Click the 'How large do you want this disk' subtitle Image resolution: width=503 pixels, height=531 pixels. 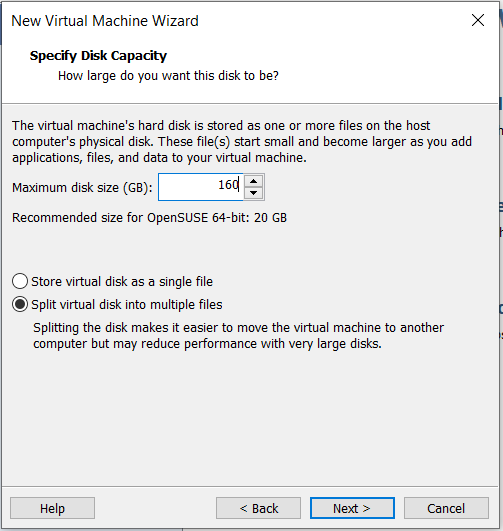point(168,76)
